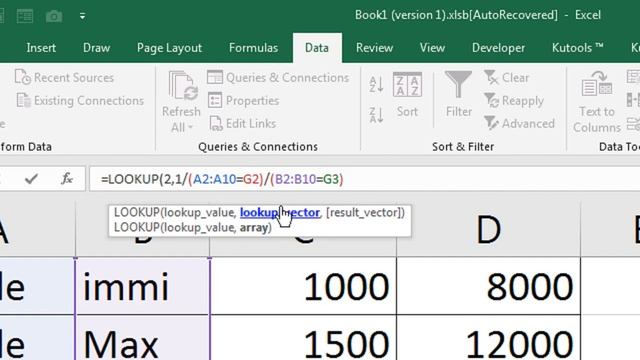Select cell with value 1500
Viewport: 640px width, 360px height.
pyautogui.click(x=303, y=338)
